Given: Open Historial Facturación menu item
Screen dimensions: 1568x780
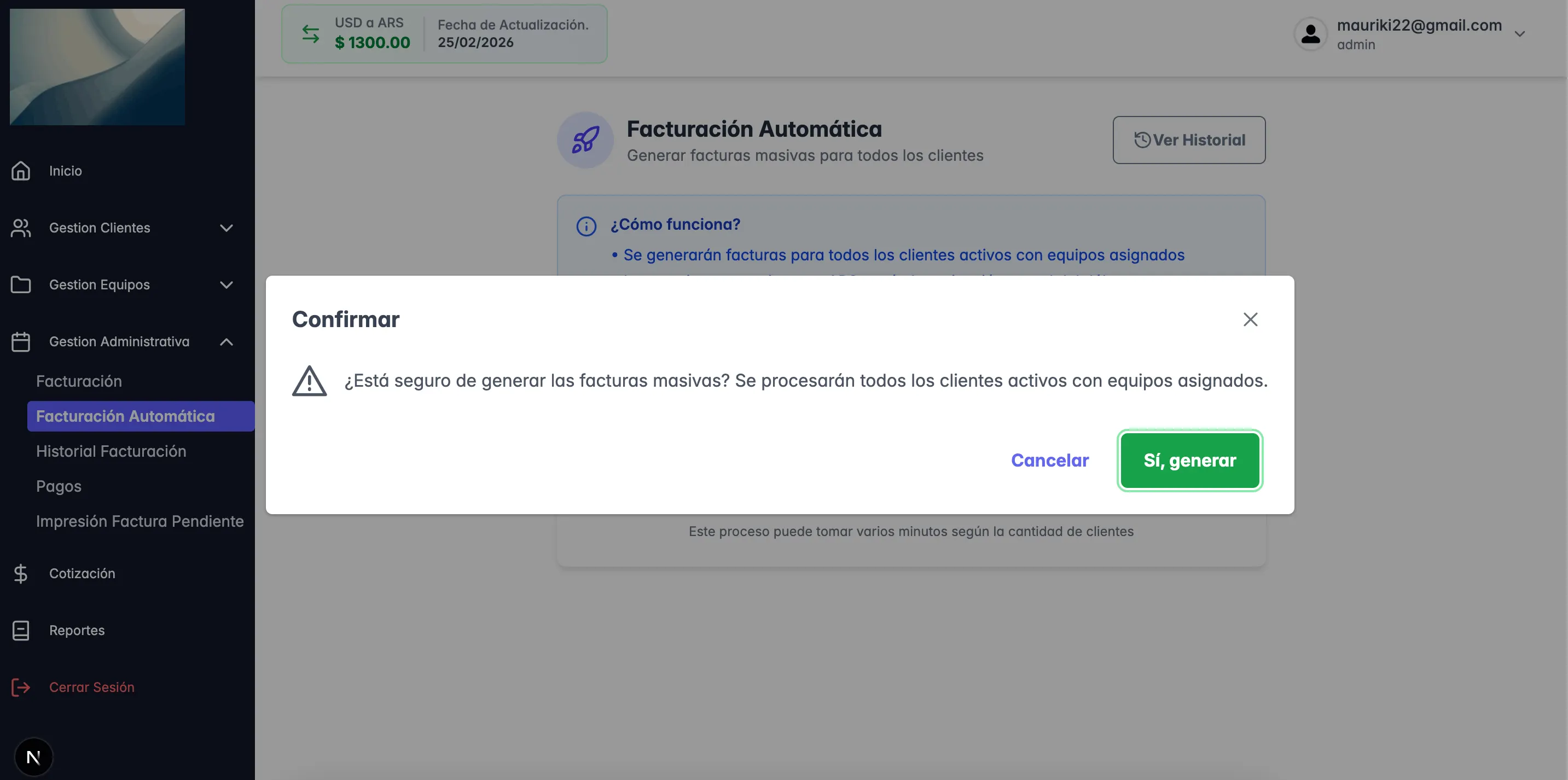Looking at the screenshot, I should point(111,451).
